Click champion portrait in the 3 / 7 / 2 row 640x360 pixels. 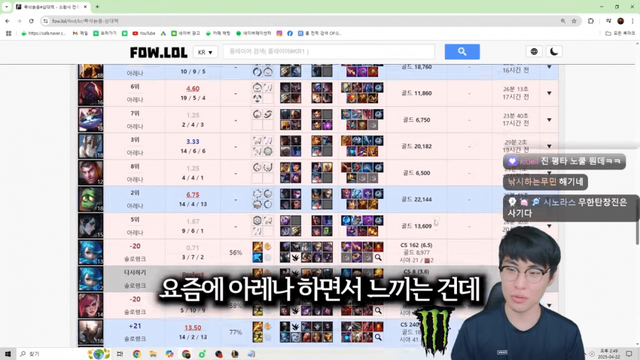(91, 252)
